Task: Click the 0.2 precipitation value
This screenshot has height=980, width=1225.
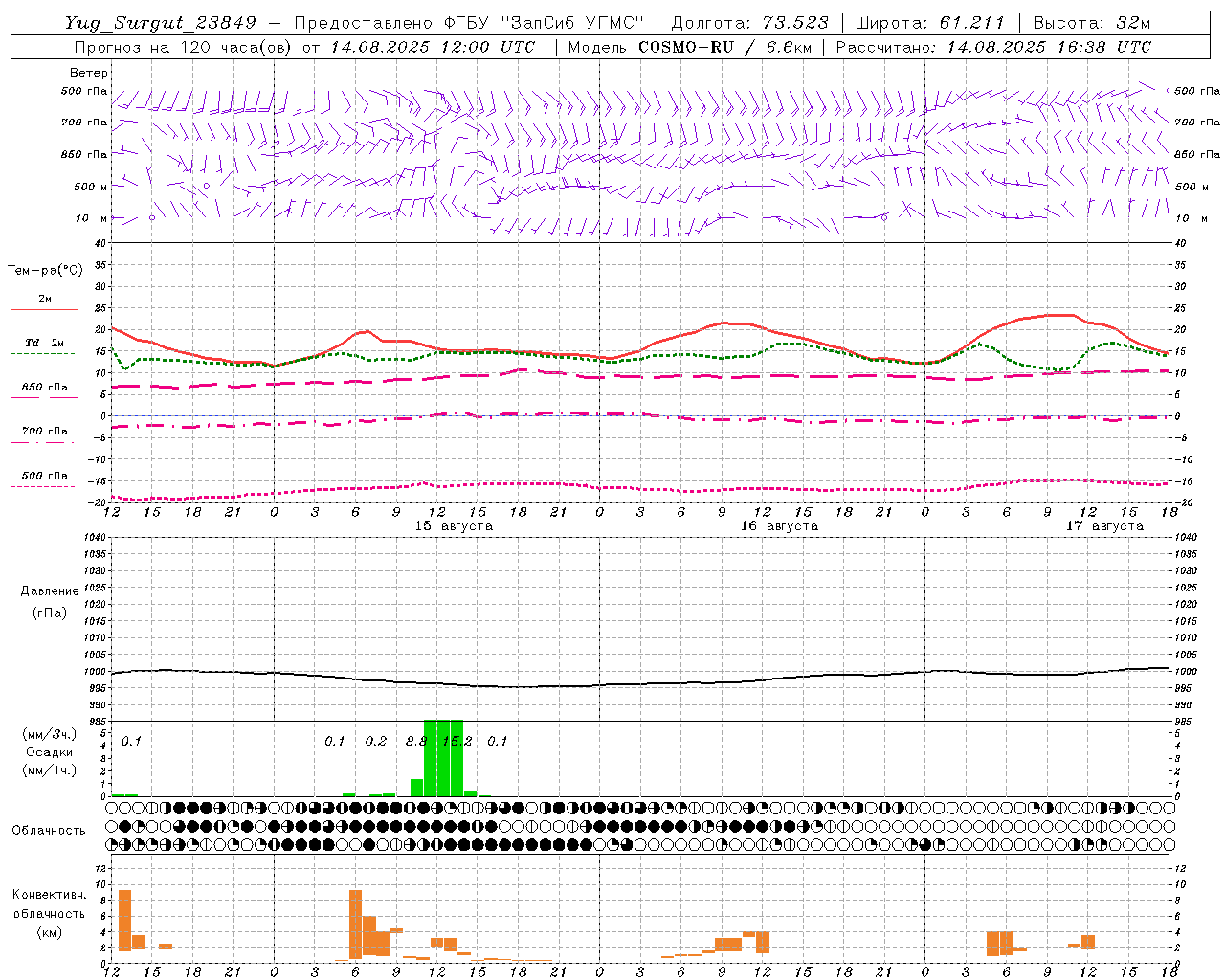Action: [x=376, y=741]
